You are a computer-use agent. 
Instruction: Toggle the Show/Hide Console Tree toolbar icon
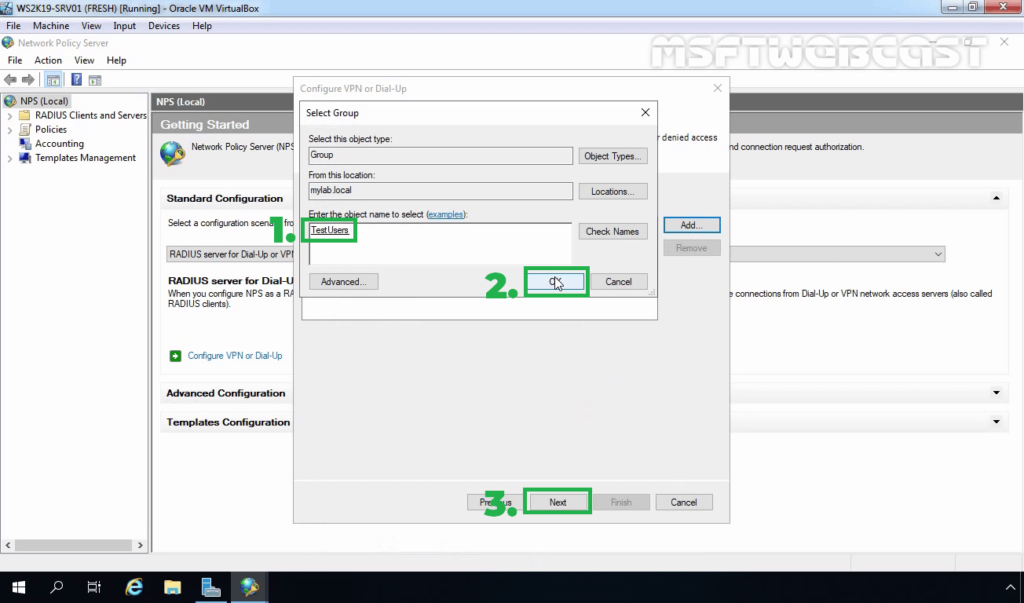[x=53, y=80]
